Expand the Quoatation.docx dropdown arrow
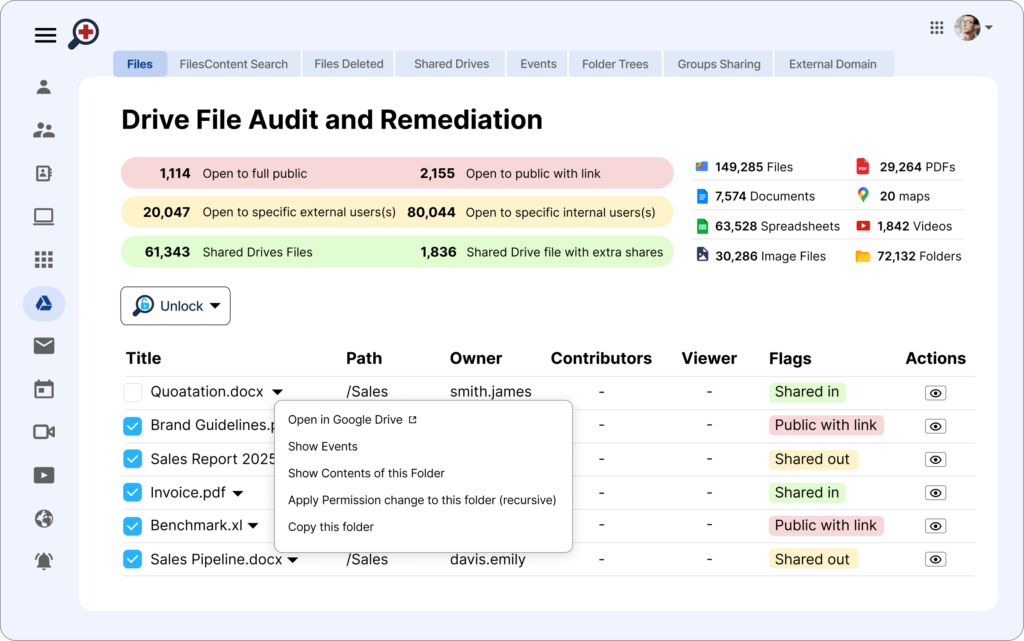This screenshot has height=641, width=1024. (x=278, y=392)
